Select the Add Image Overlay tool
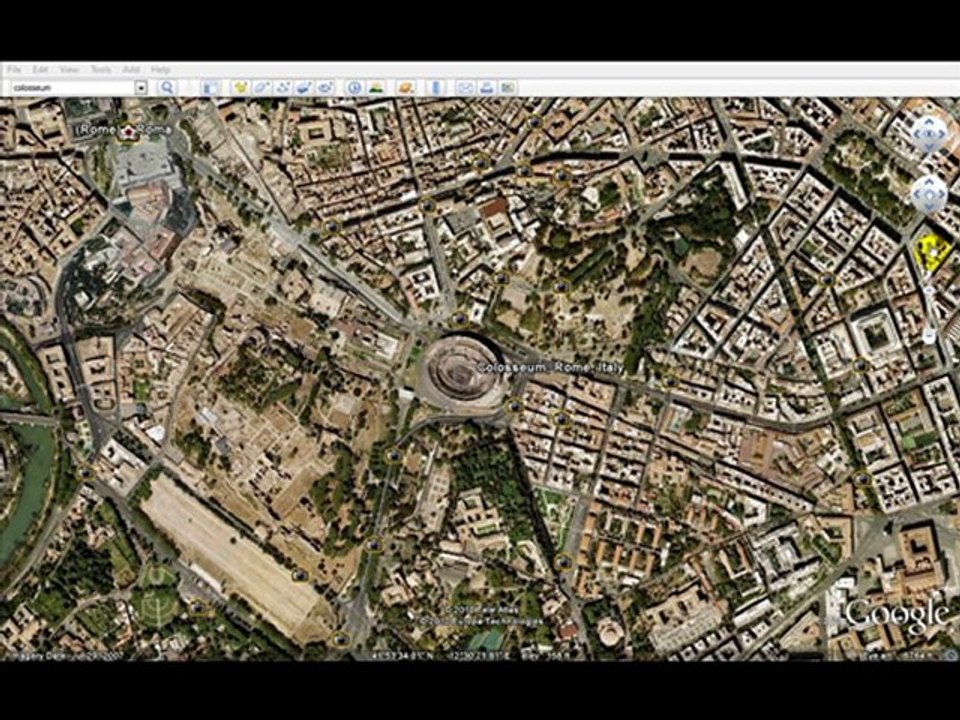This screenshot has height=720, width=960. (304, 88)
